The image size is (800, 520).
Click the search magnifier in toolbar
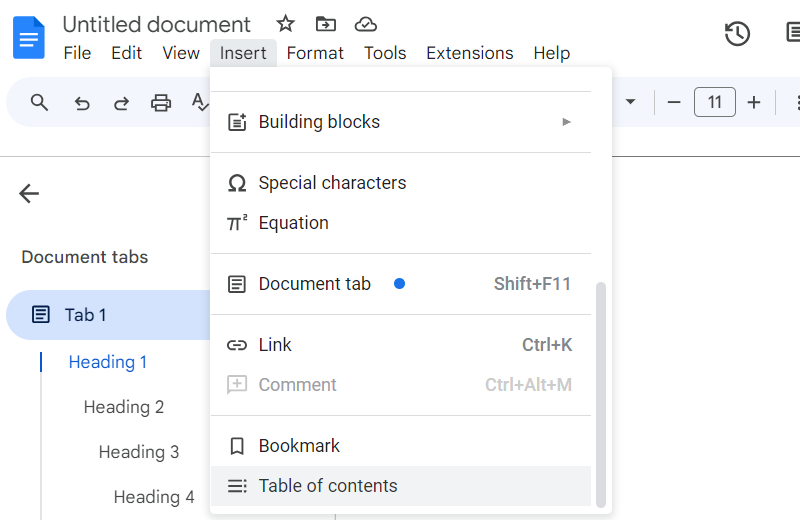pyautogui.click(x=39, y=102)
